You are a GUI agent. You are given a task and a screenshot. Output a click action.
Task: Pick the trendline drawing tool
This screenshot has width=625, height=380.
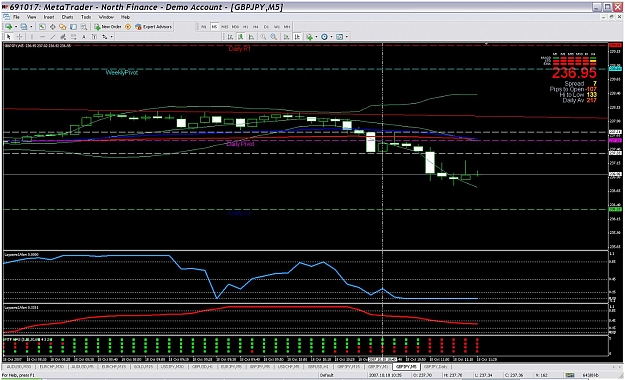(53, 37)
